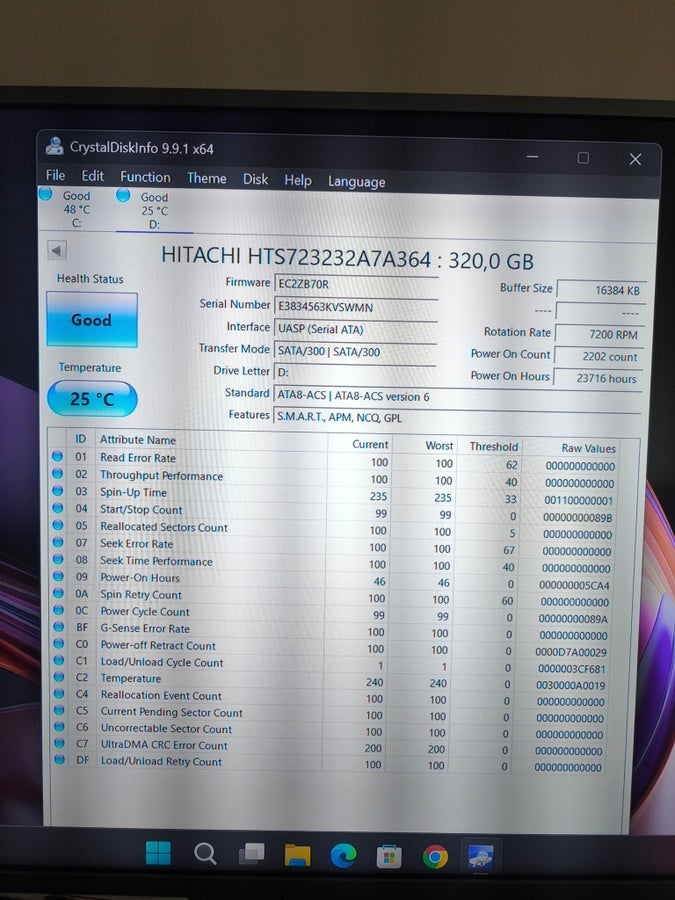This screenshot has height=900, width=675.
Task: Launch File Explorer from taskbar
Action: pos(297,855)
